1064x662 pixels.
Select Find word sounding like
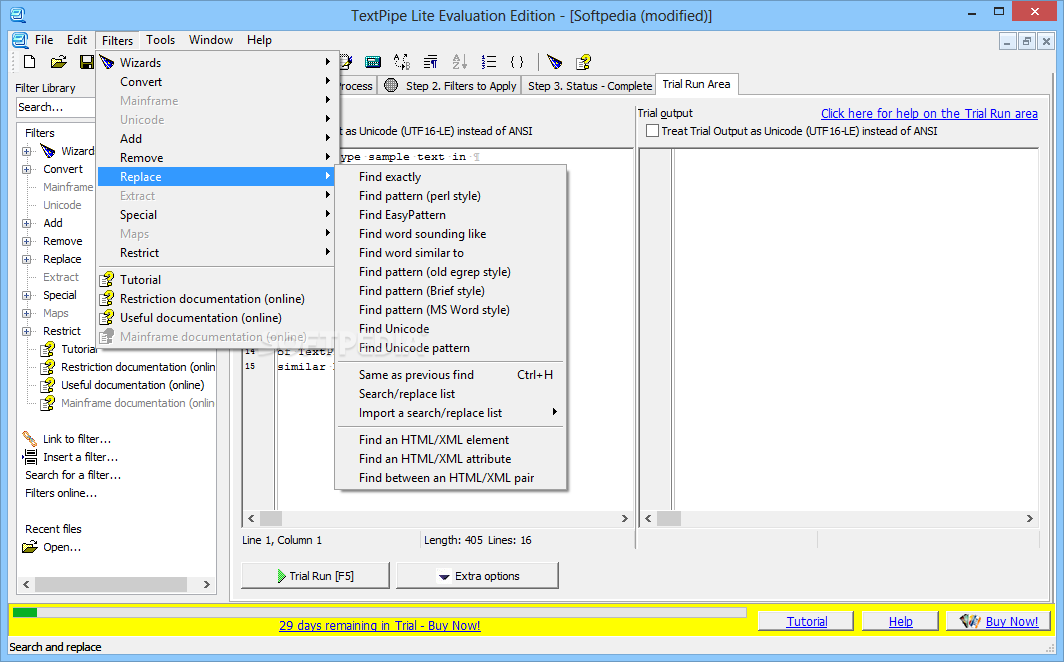(x=451, y=233)
